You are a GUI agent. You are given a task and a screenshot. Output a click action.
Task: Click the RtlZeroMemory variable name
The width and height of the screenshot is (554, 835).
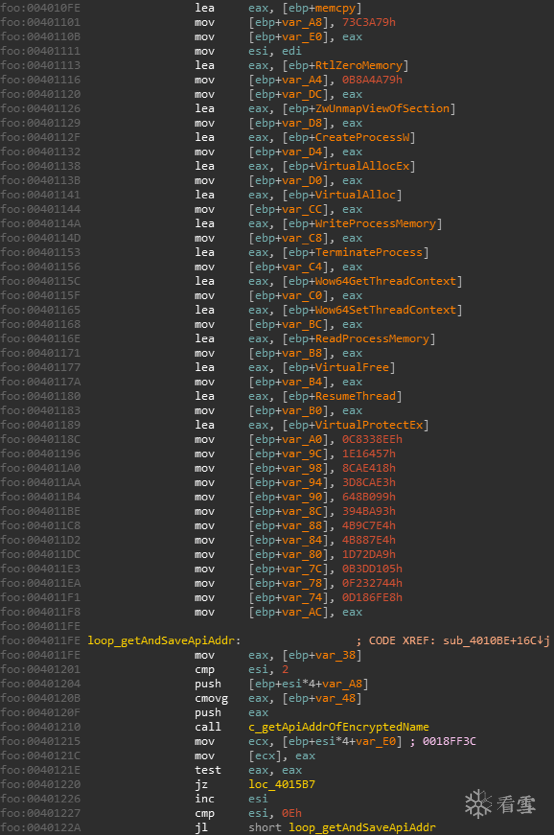click(x=359, y=66)
